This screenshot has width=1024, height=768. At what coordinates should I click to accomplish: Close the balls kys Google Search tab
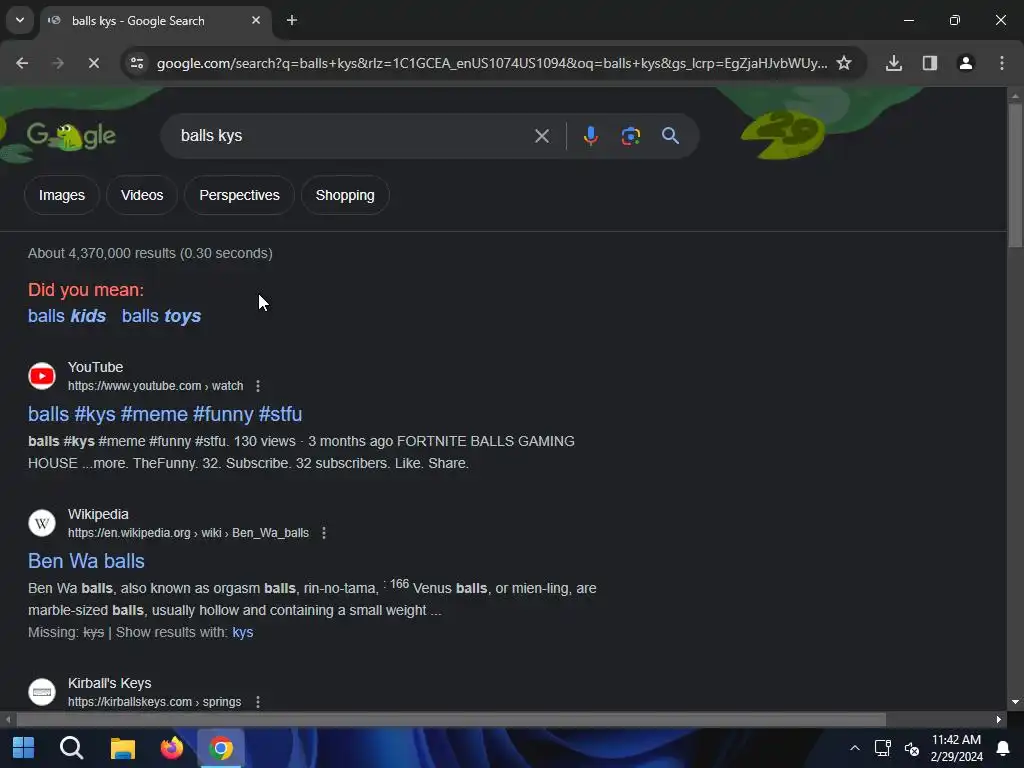(x=256, y=20)
